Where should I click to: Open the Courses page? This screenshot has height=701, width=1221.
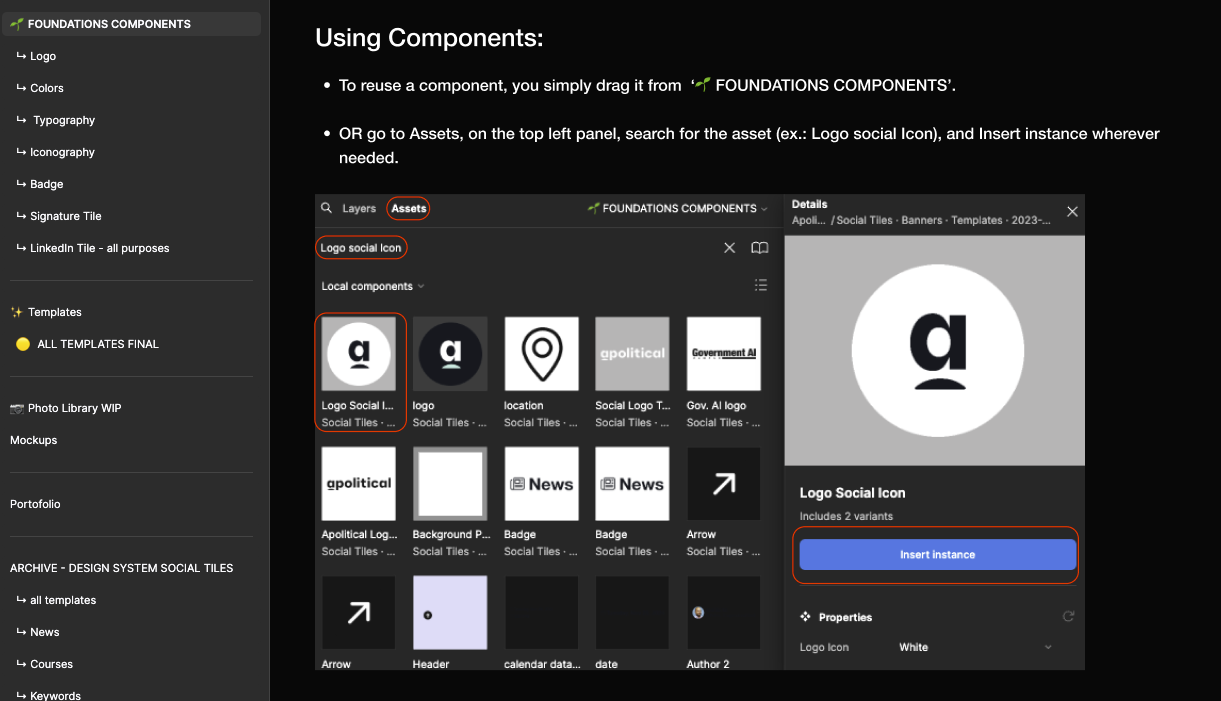[52, 664]
